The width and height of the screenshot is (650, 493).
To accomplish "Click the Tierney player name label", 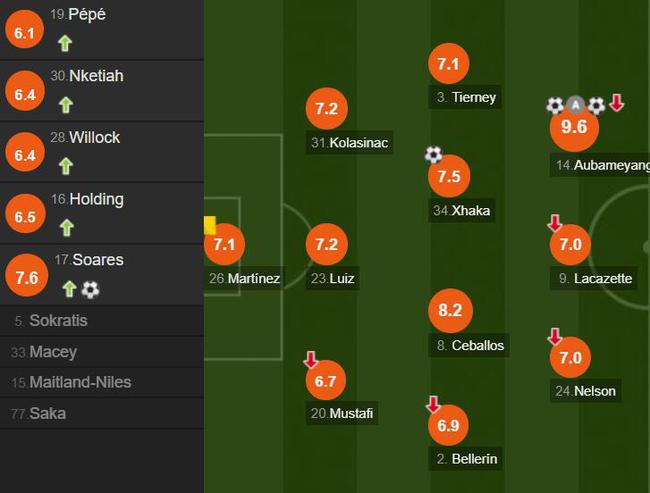I will (x=465, y=97).
